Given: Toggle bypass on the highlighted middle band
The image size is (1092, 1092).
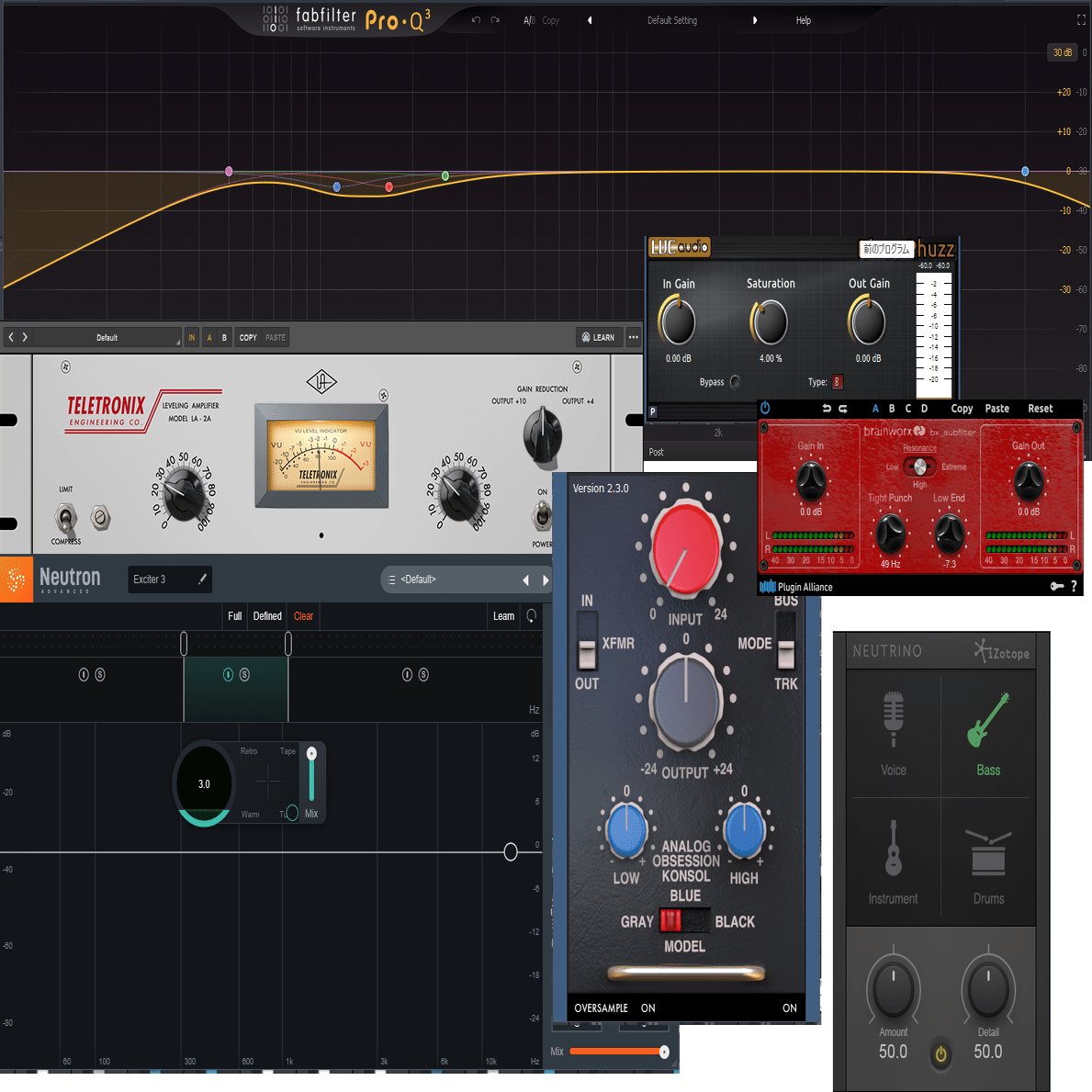Looking at the screenshot, I should coord(228,674).
